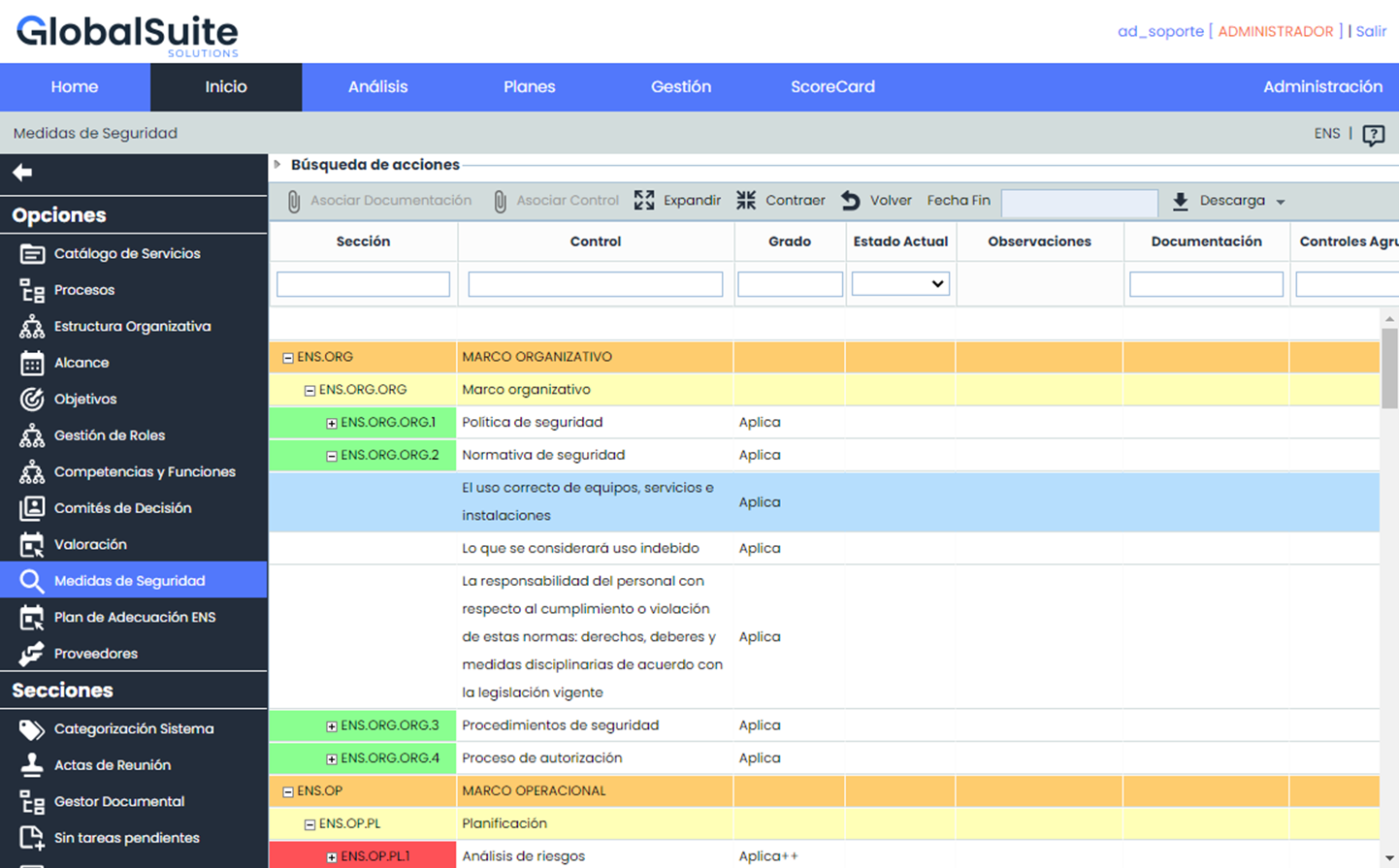Image resolution: width=1399 pixels, height=868 pixels.
Task: Click the back arrow icon in sidebar
Action: point(22,173)
